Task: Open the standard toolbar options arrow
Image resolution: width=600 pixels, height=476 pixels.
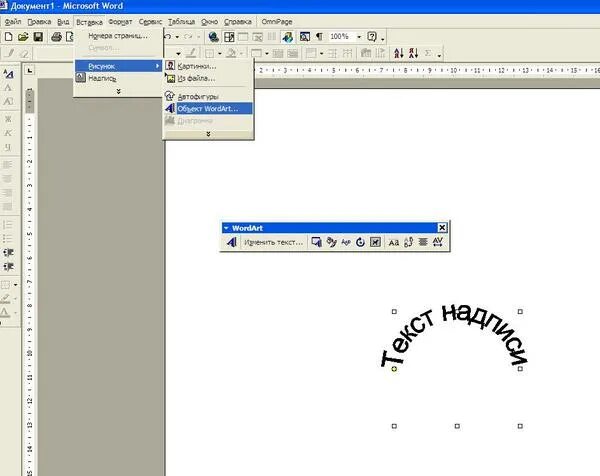Action: [383, 39]
